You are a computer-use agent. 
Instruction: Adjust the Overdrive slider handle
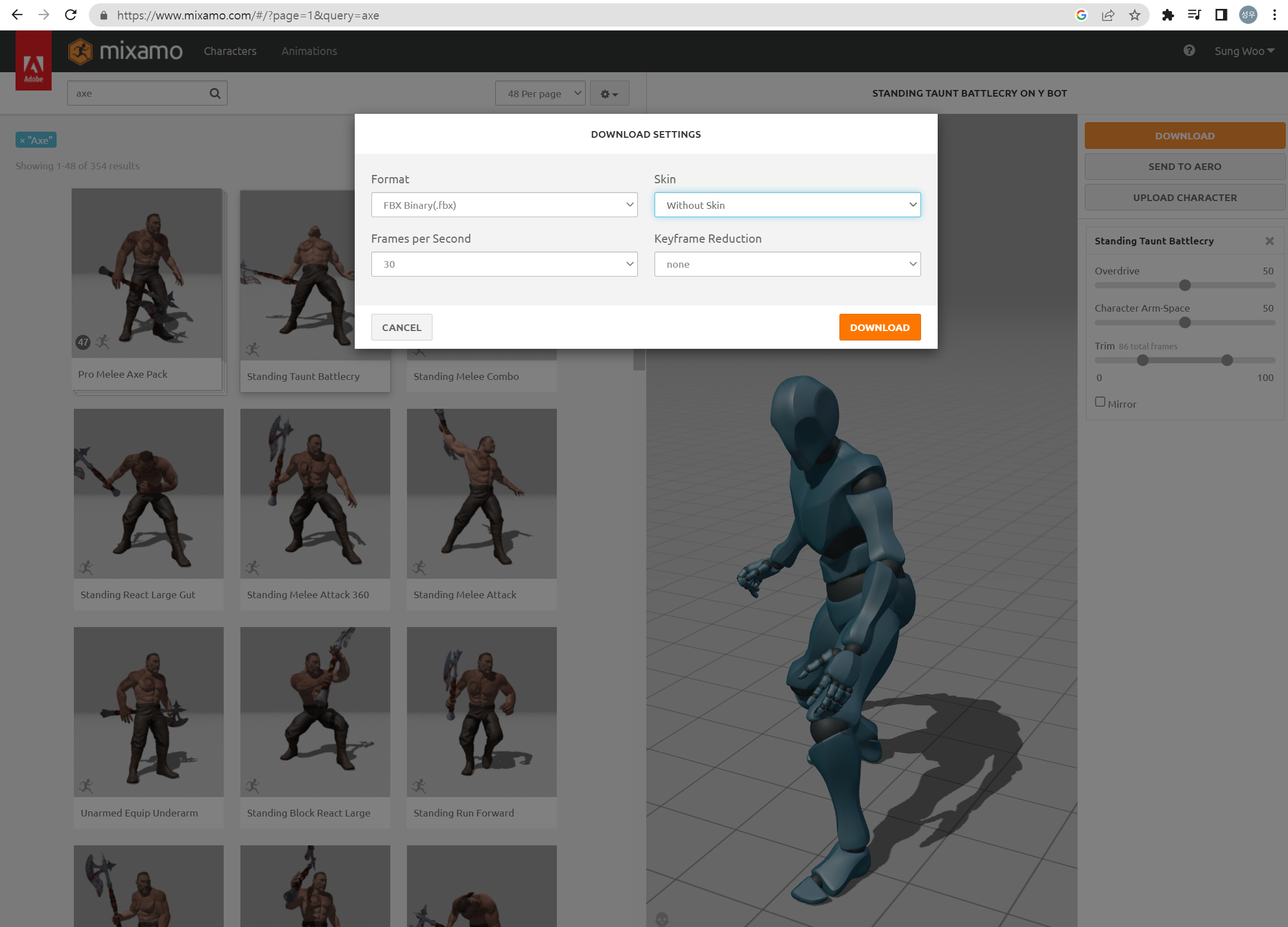tap(1185, 285)
